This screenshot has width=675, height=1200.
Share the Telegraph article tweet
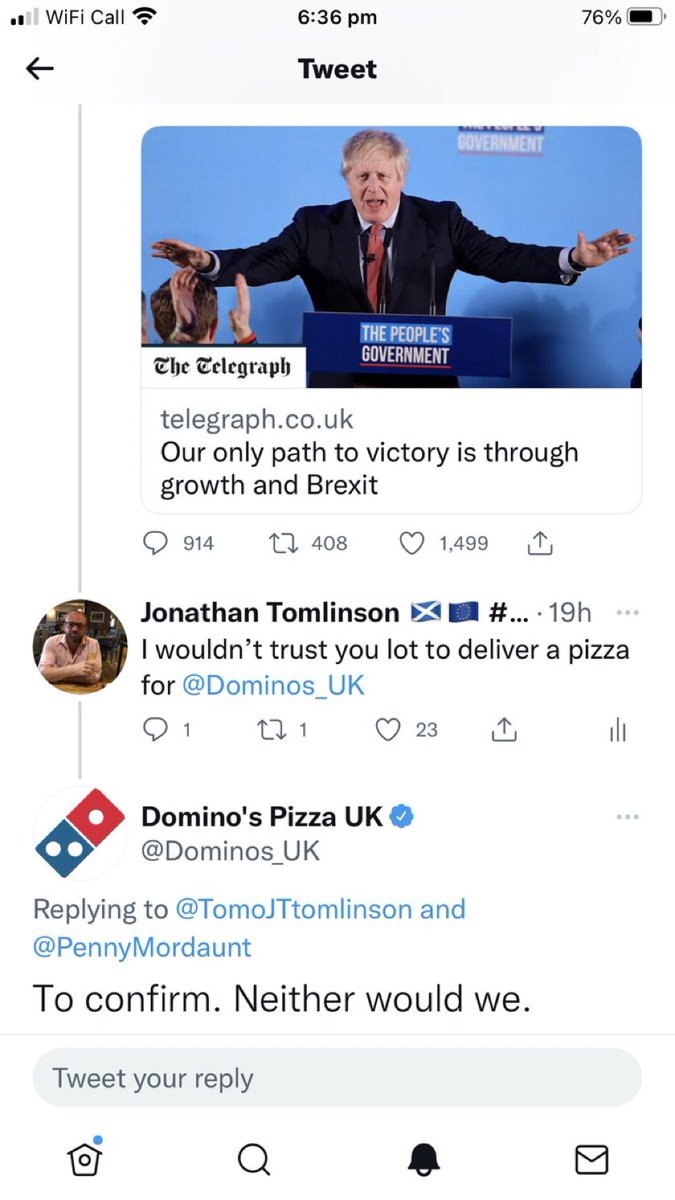click(x=539, y=543)
